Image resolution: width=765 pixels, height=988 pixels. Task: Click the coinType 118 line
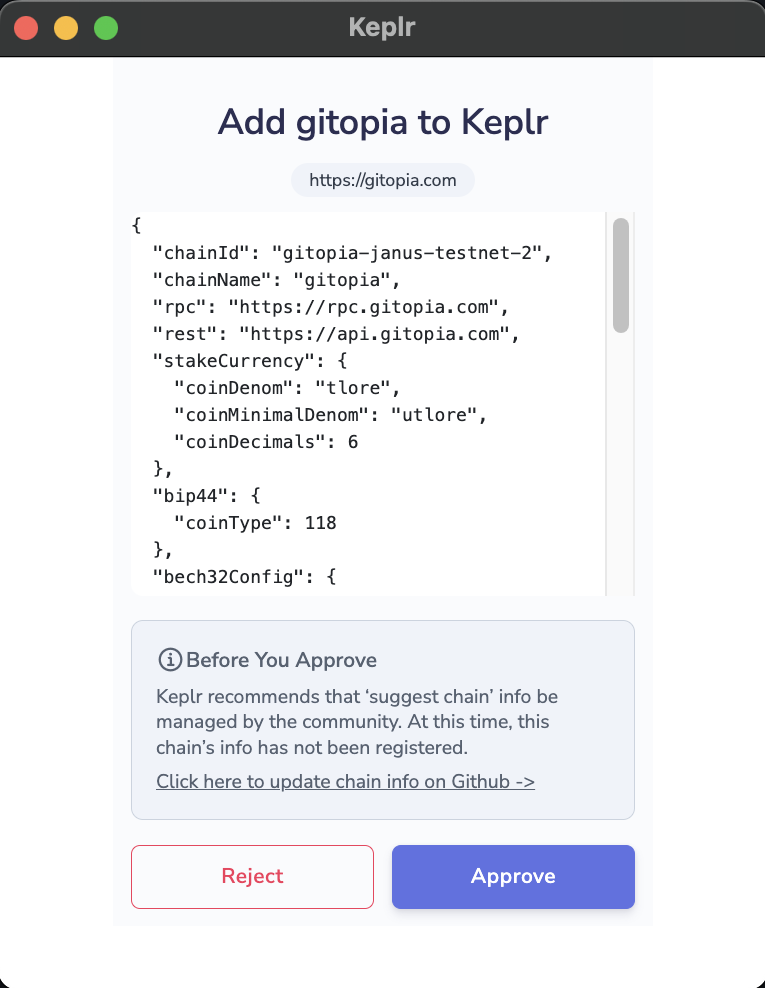tap(255, 523)
